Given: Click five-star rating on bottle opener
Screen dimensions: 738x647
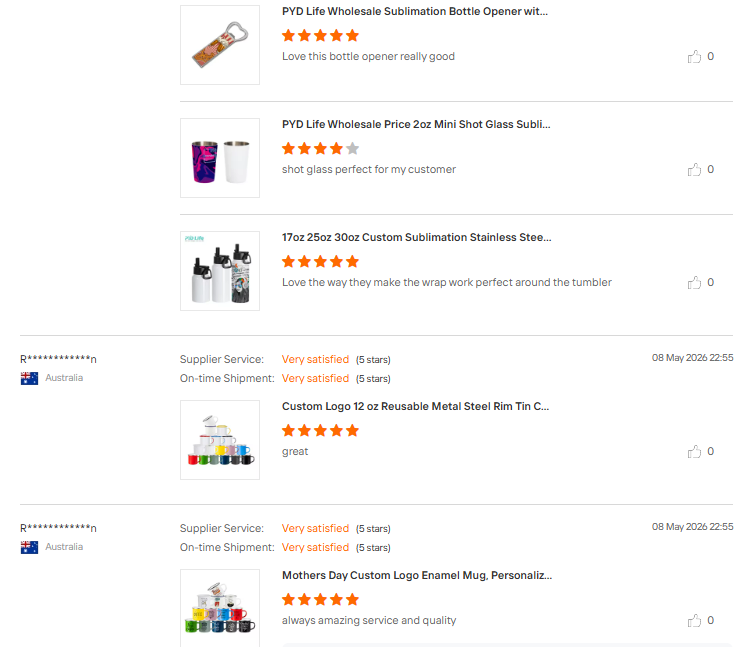Looking at the screenshot, I should point(321,35).
